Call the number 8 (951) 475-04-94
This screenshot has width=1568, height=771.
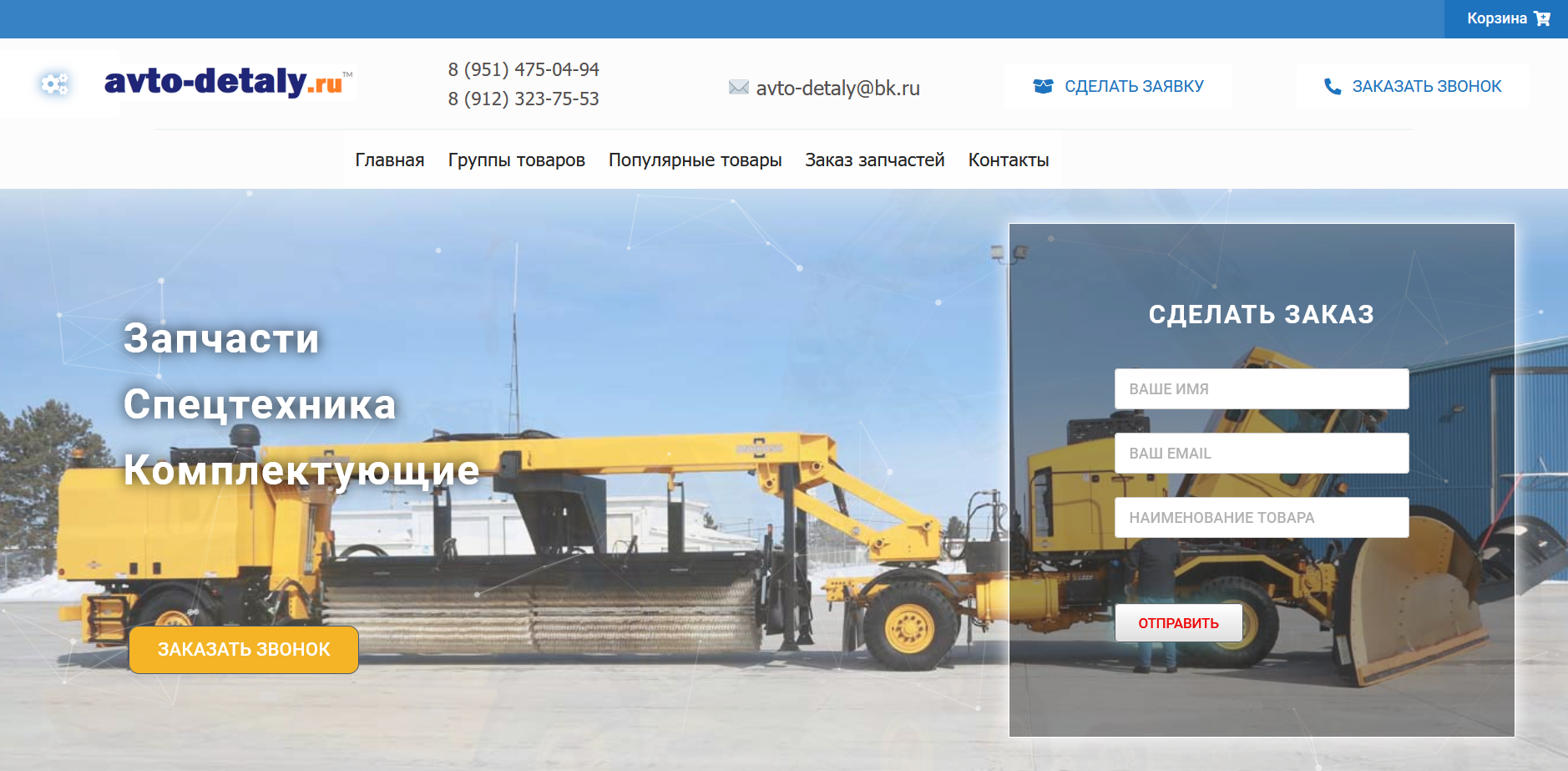tap(524, 69)
